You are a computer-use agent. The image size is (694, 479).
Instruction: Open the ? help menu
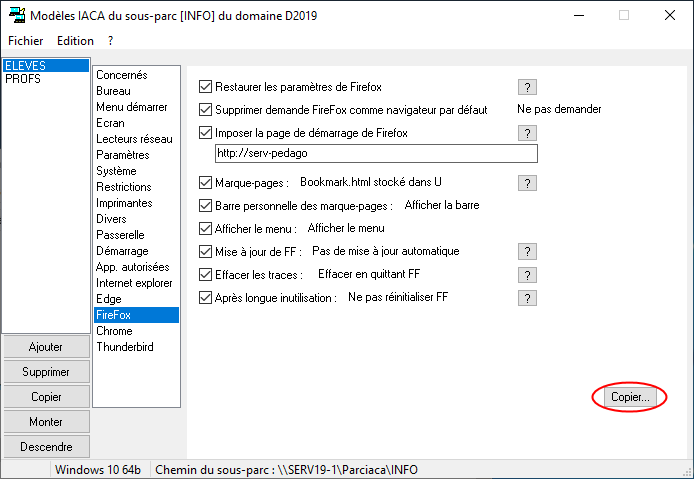(110, 41)
